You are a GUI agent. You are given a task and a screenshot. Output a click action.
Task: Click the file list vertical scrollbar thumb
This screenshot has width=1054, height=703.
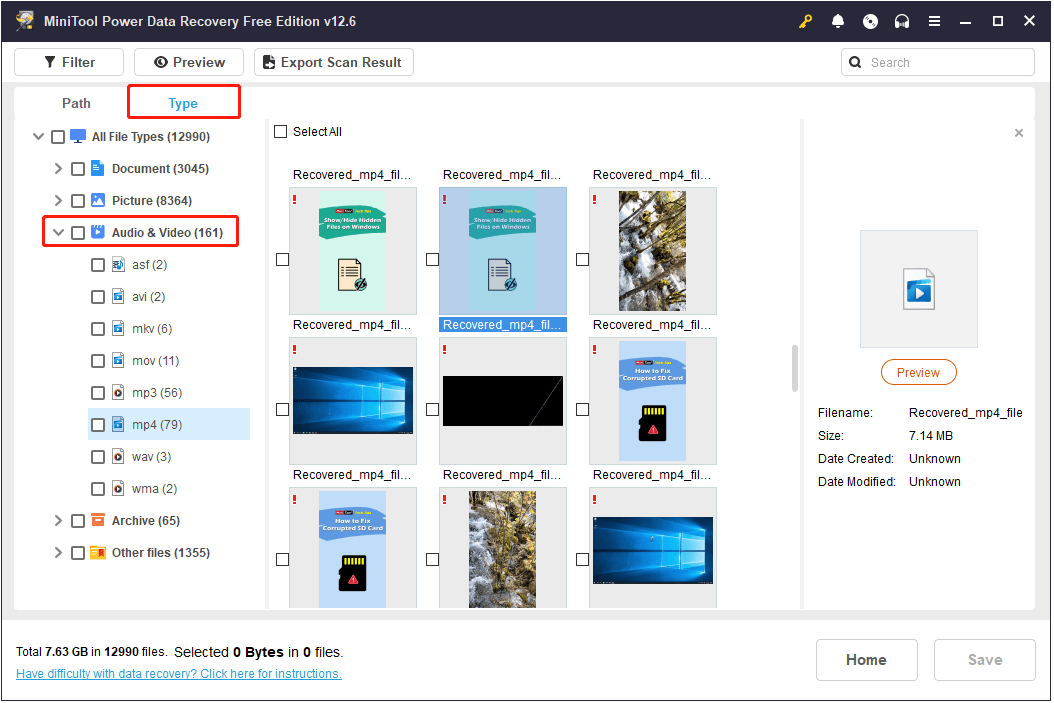coord(795,369)
